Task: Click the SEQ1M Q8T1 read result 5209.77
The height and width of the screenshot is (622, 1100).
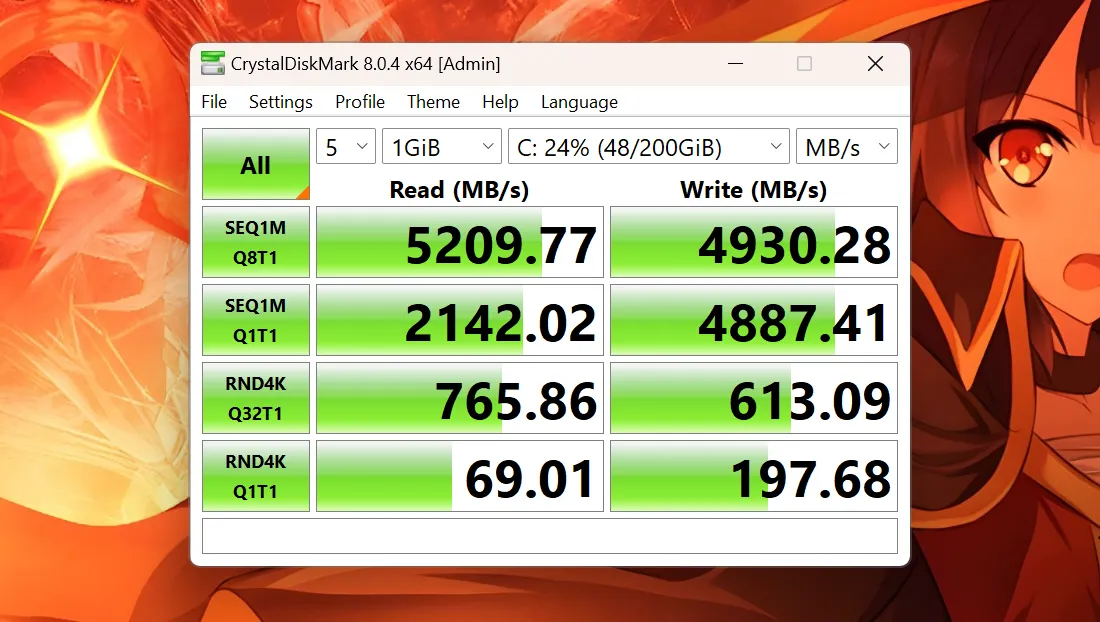Action: (460, 242)
